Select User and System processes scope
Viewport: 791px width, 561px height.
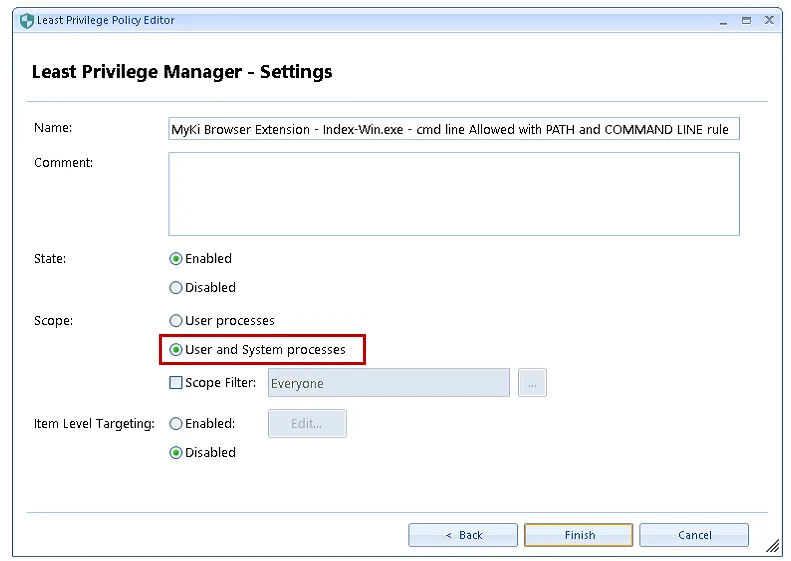(x=176, y=350)
